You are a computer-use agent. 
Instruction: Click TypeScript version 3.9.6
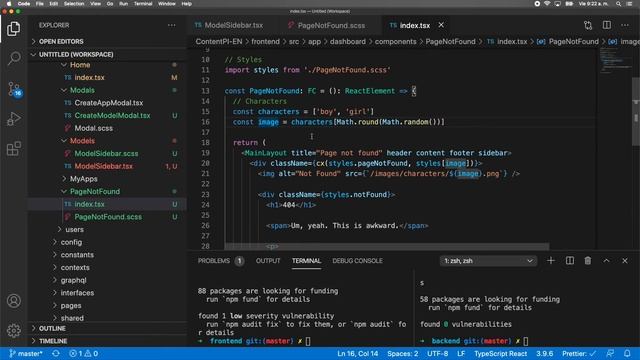(544, 353)
